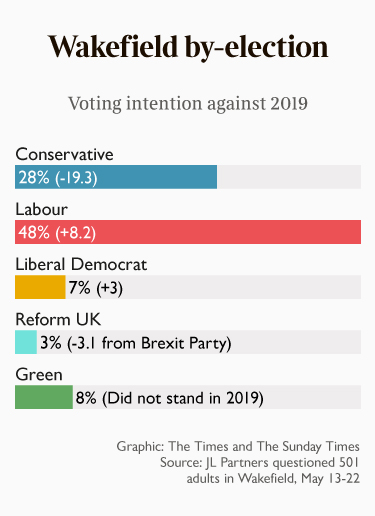Select the Liberal Democrat label
Screen dimensions: 375x516
(x=81, y=264)
